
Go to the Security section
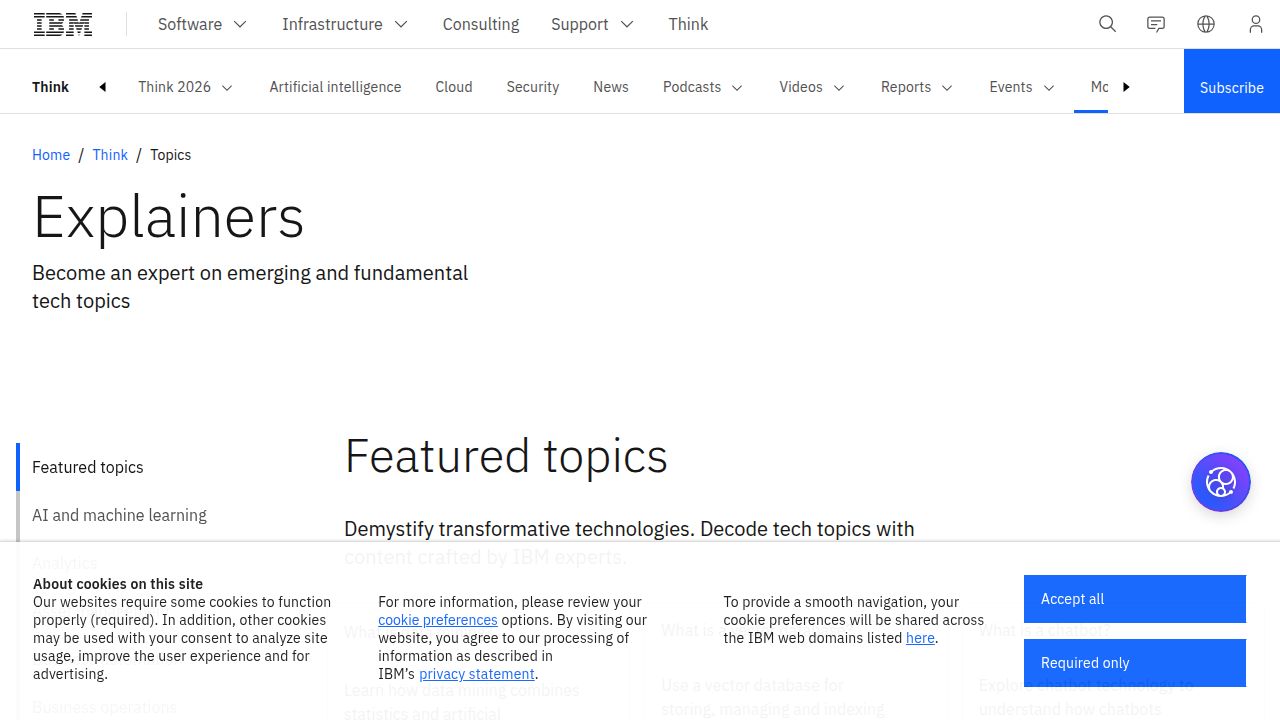533,87
